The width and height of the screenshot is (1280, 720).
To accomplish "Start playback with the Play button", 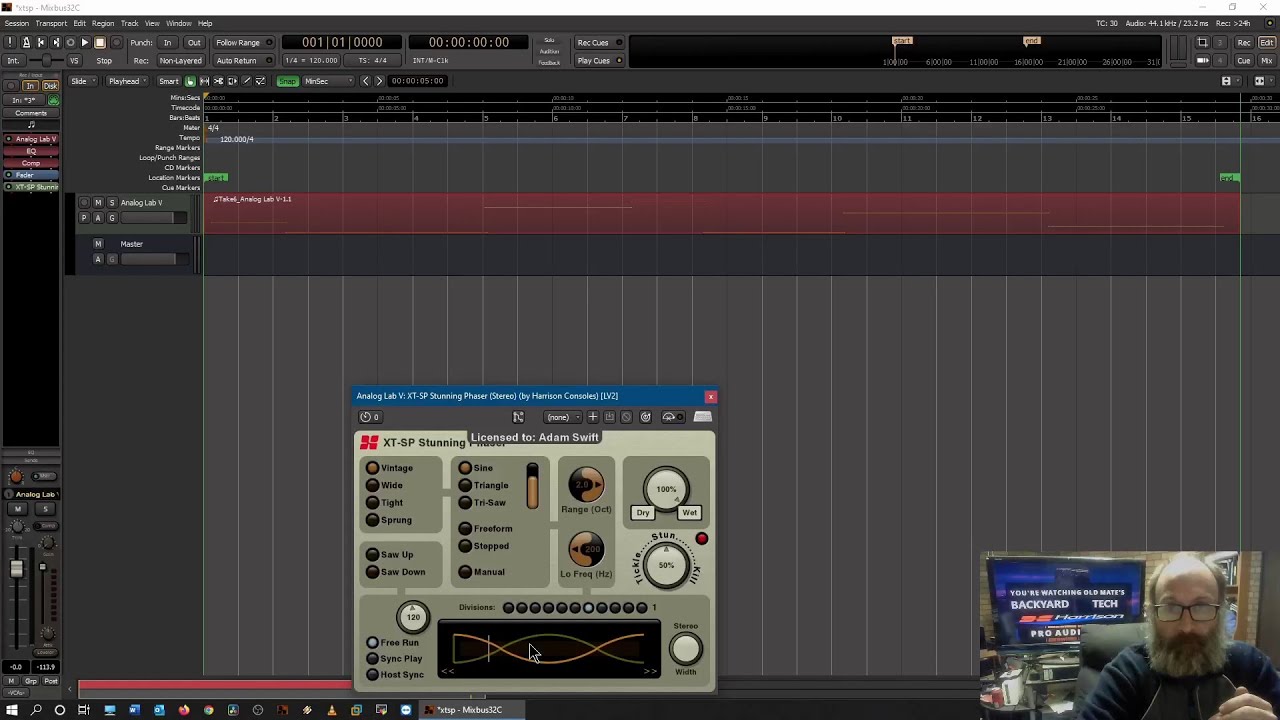I will (x=85, y=42).
